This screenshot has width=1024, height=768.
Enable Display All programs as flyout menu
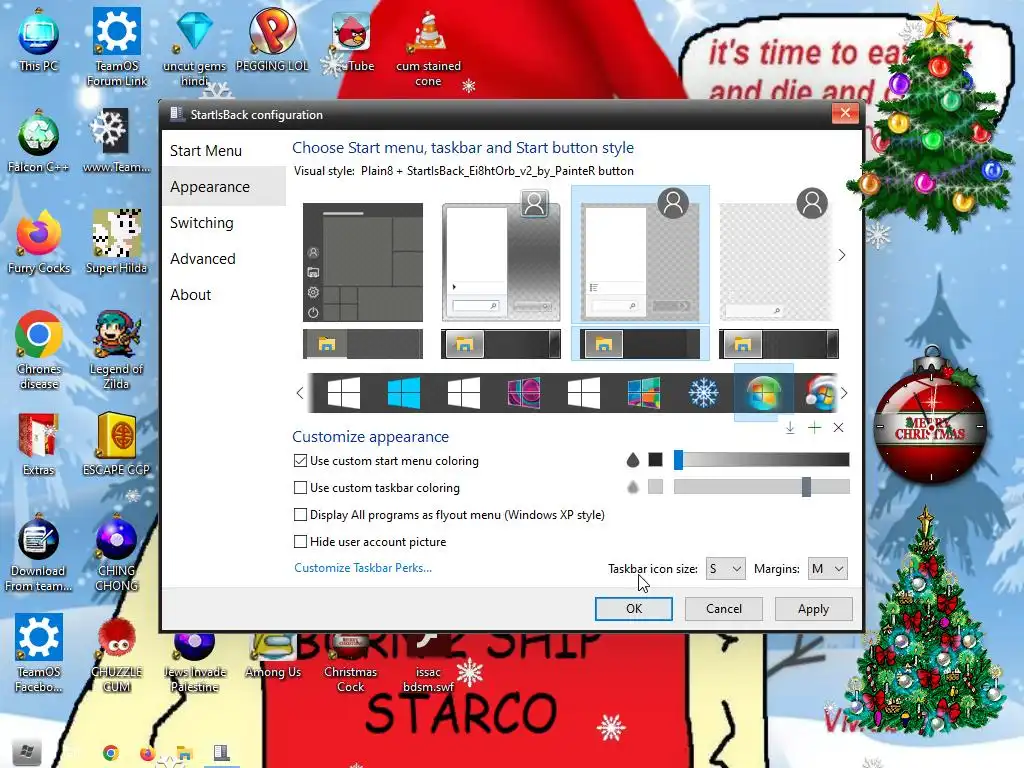click(300, 515)
